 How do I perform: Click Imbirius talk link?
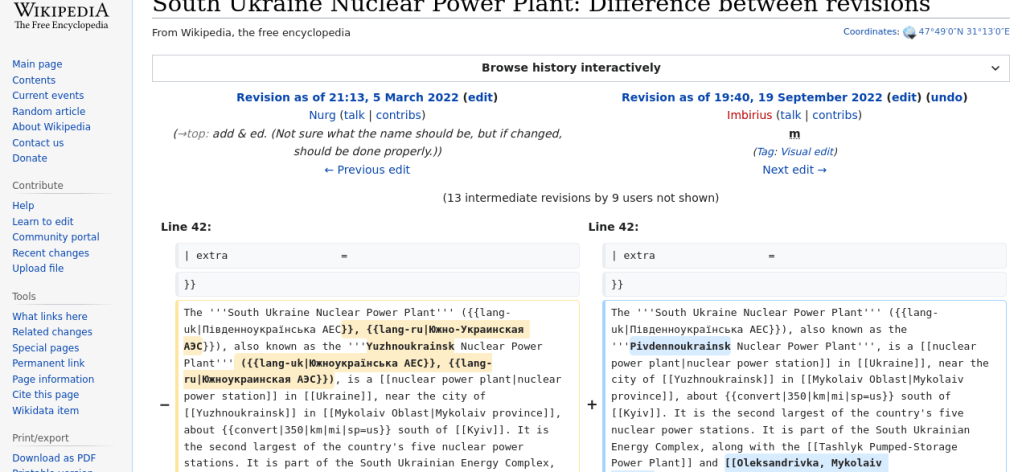790,115
